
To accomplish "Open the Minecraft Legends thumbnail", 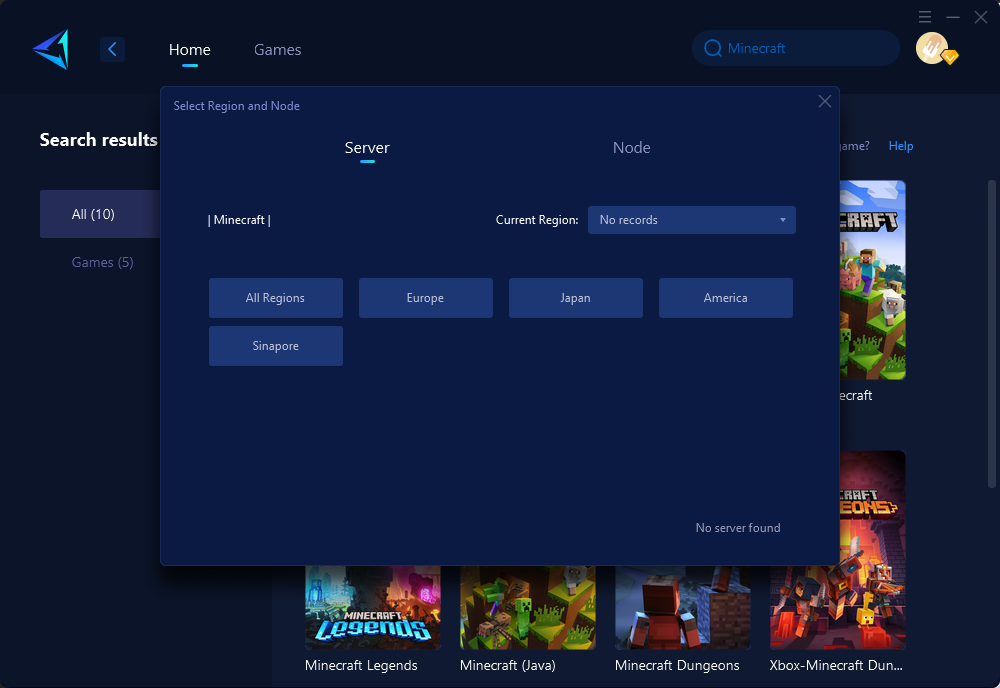I will [x=372, y=608].
